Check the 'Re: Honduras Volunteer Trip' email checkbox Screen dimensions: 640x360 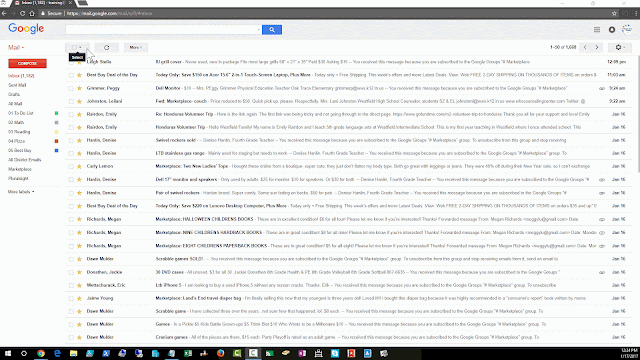coord(71,114)
